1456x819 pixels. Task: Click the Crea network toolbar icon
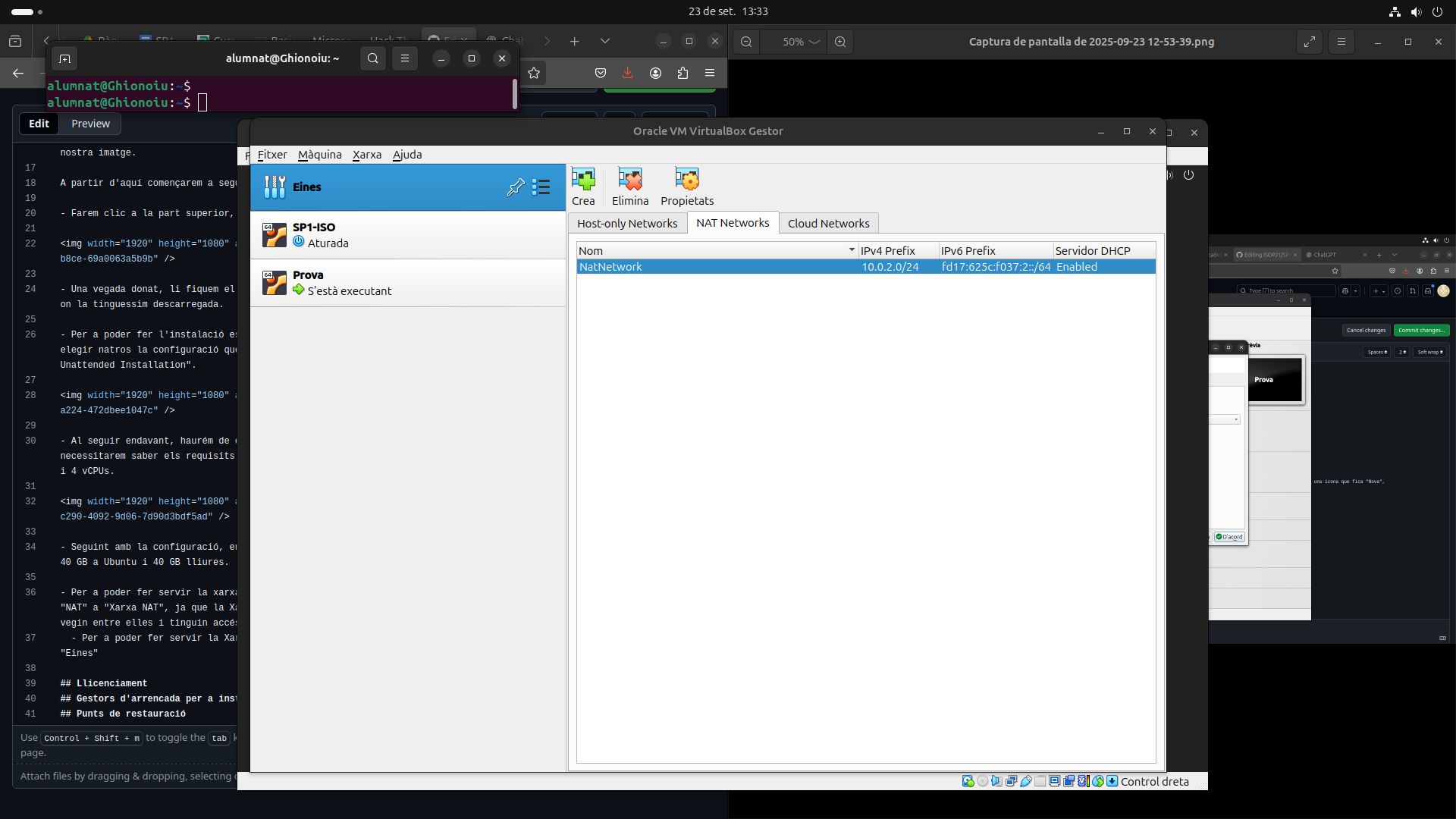coord(583,187)
